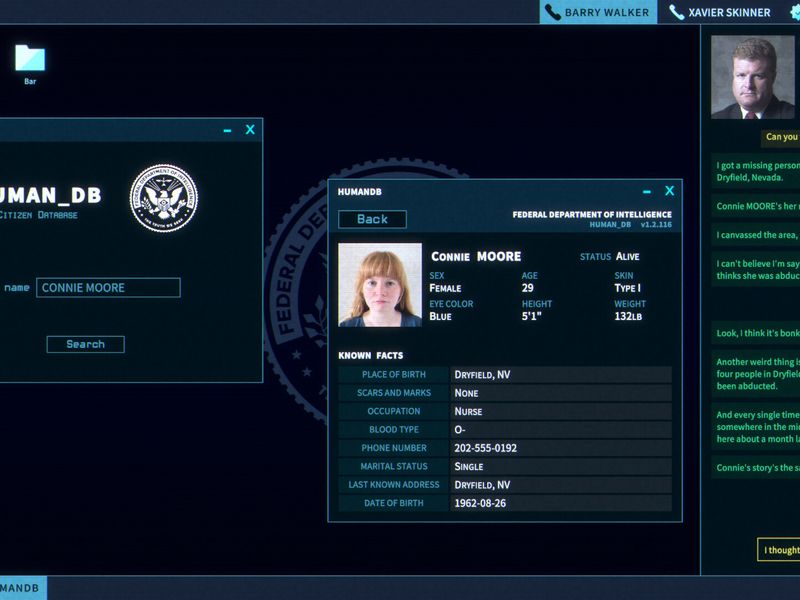The width and height of the screenshot is (800, 600).
Task: Click the height value 5'1"
Action: click(531, 316)
